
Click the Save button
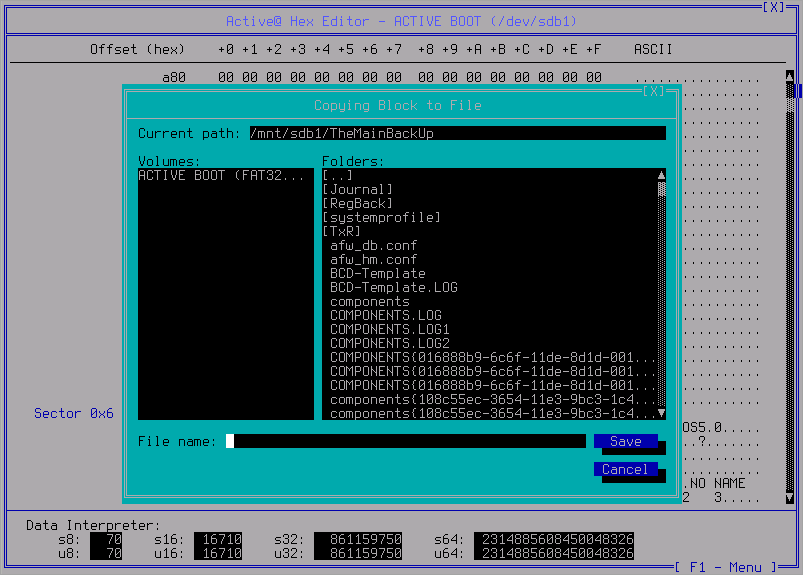pyautogui.click(x=625, y=441)
